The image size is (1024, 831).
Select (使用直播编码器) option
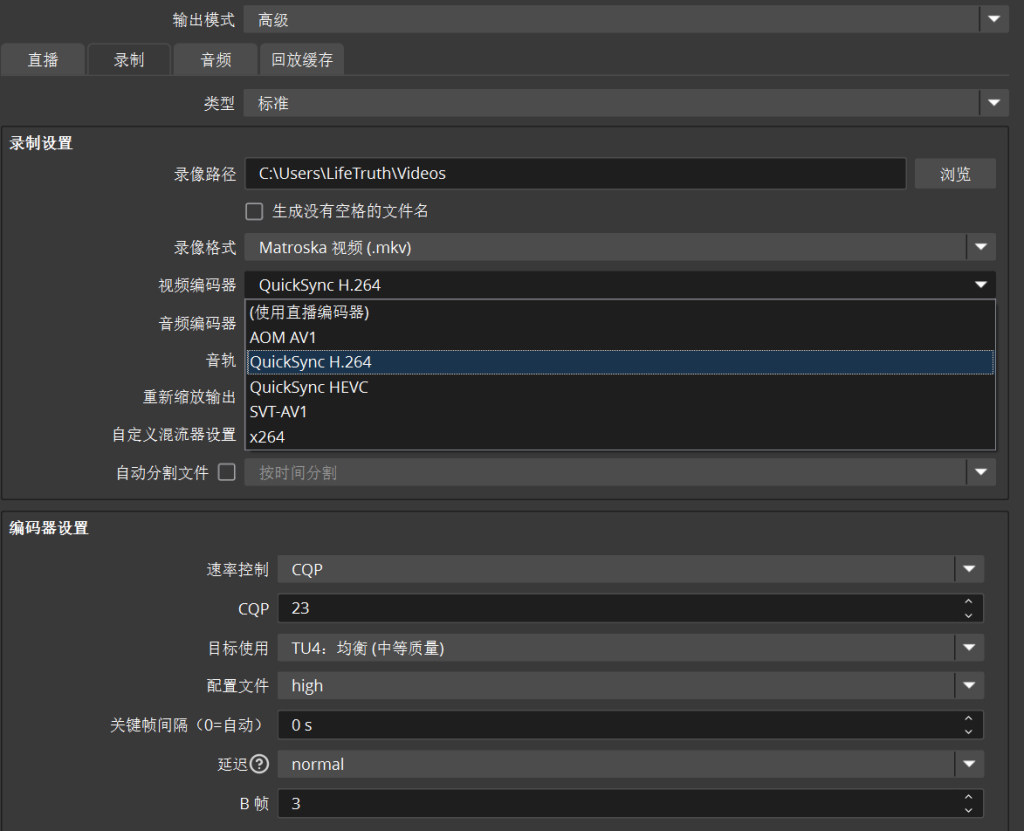coord(310,312)
